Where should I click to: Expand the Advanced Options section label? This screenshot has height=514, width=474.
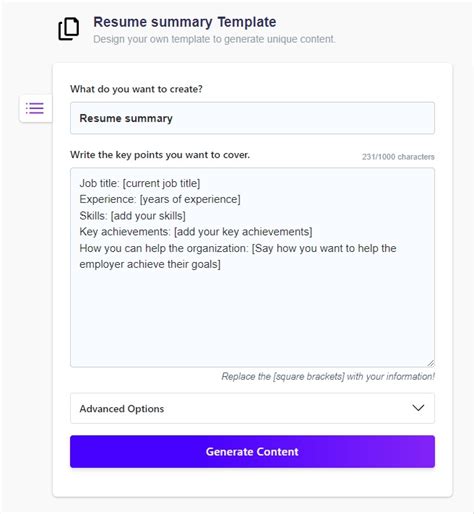122,409
